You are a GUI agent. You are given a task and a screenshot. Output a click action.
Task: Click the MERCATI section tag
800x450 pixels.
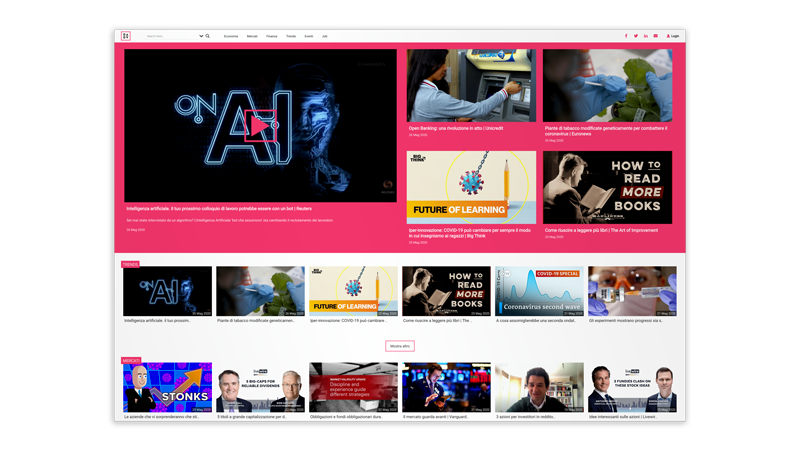[131, 361]
